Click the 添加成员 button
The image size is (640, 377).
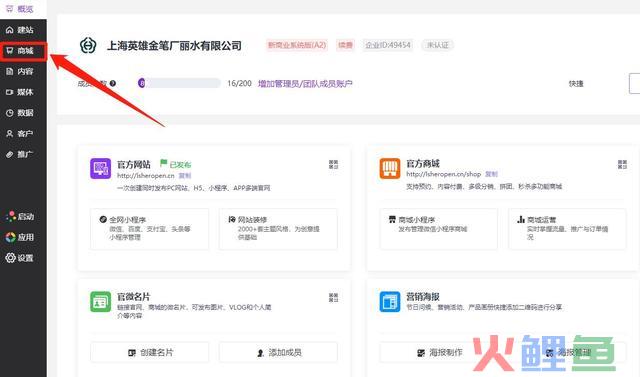click(x=278, y=352)
